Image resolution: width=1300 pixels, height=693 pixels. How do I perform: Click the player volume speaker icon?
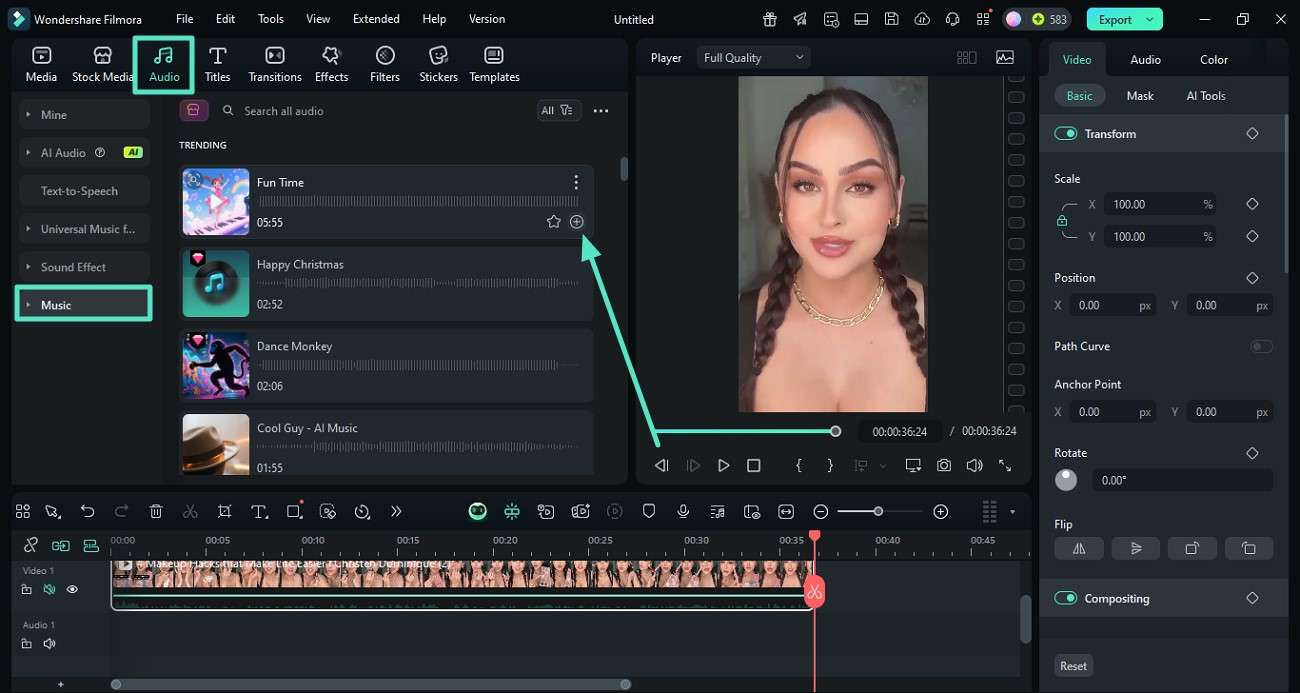click(x=974, y=465)
